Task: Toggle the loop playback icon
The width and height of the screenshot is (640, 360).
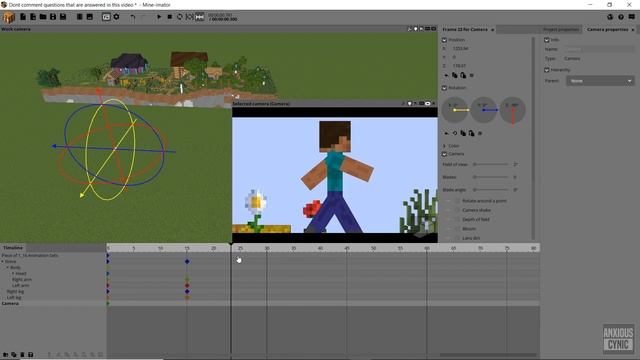Action: coord(180,17)
